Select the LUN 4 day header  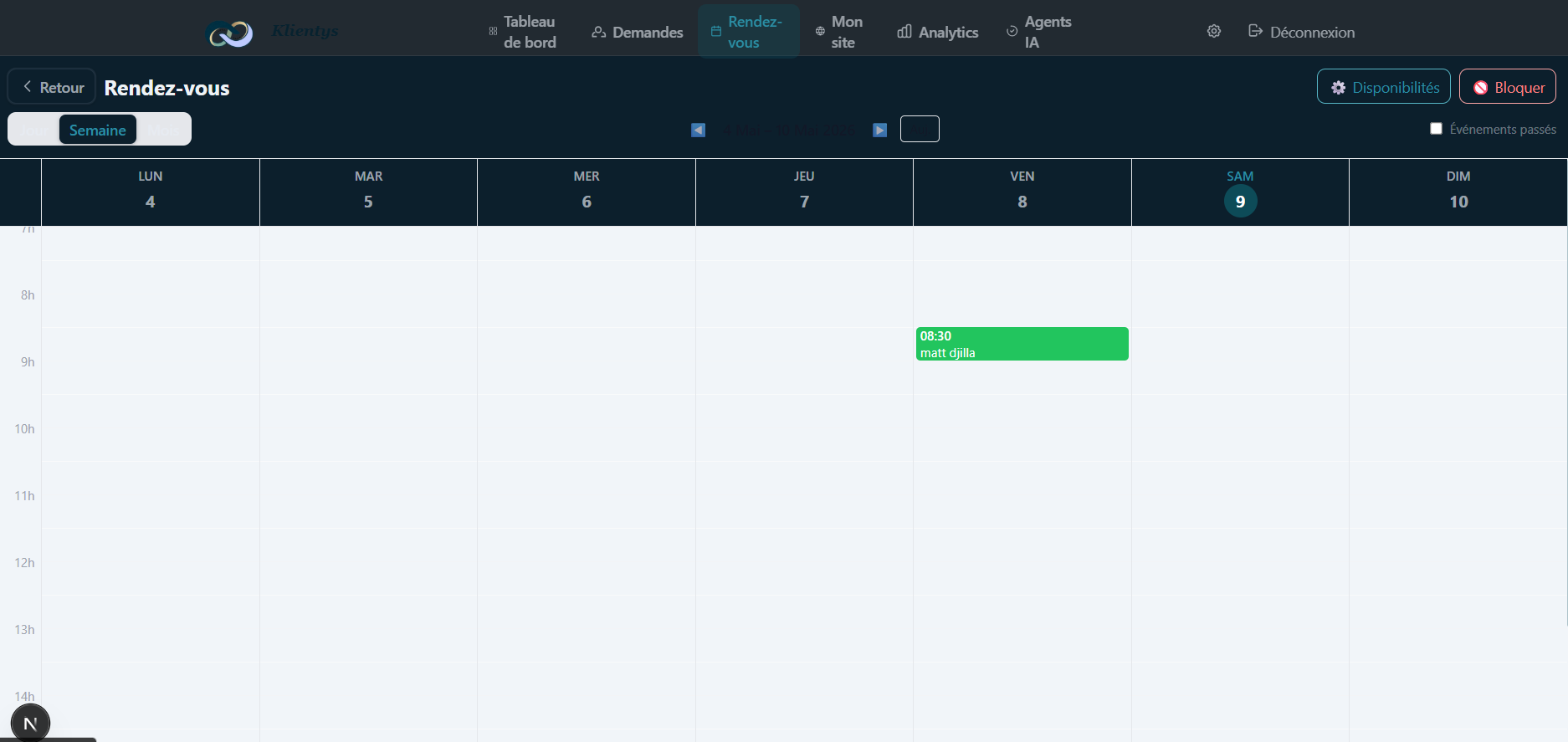click(151, 192)
